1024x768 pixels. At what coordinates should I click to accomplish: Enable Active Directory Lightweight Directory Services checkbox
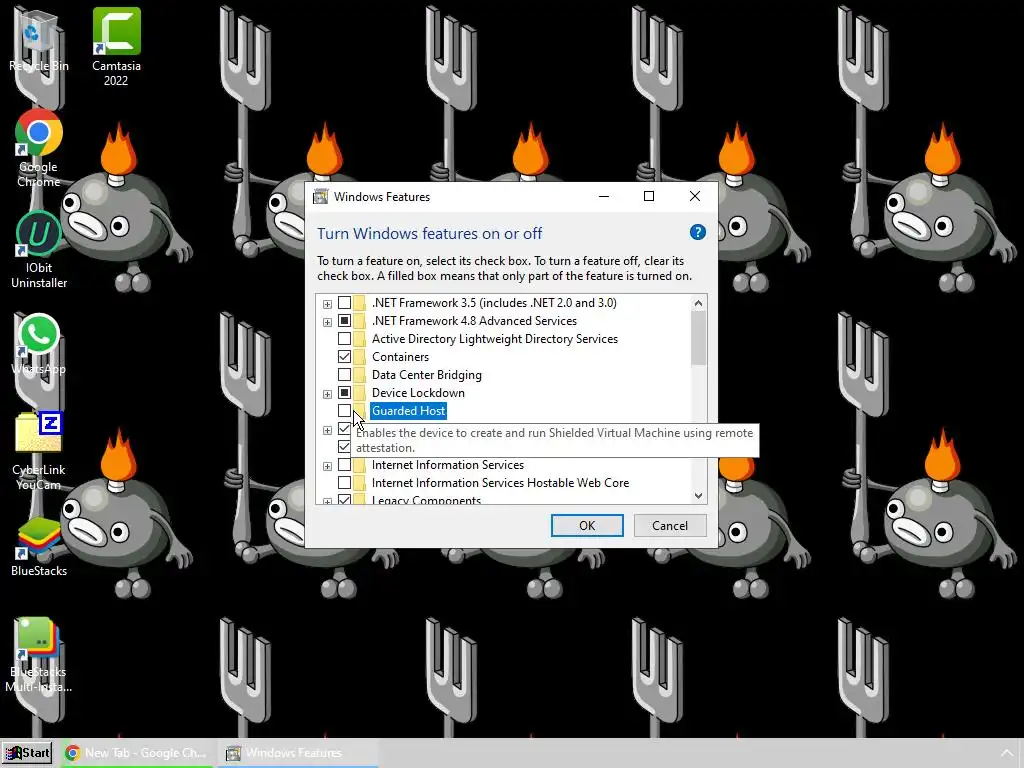click(344, 339)
